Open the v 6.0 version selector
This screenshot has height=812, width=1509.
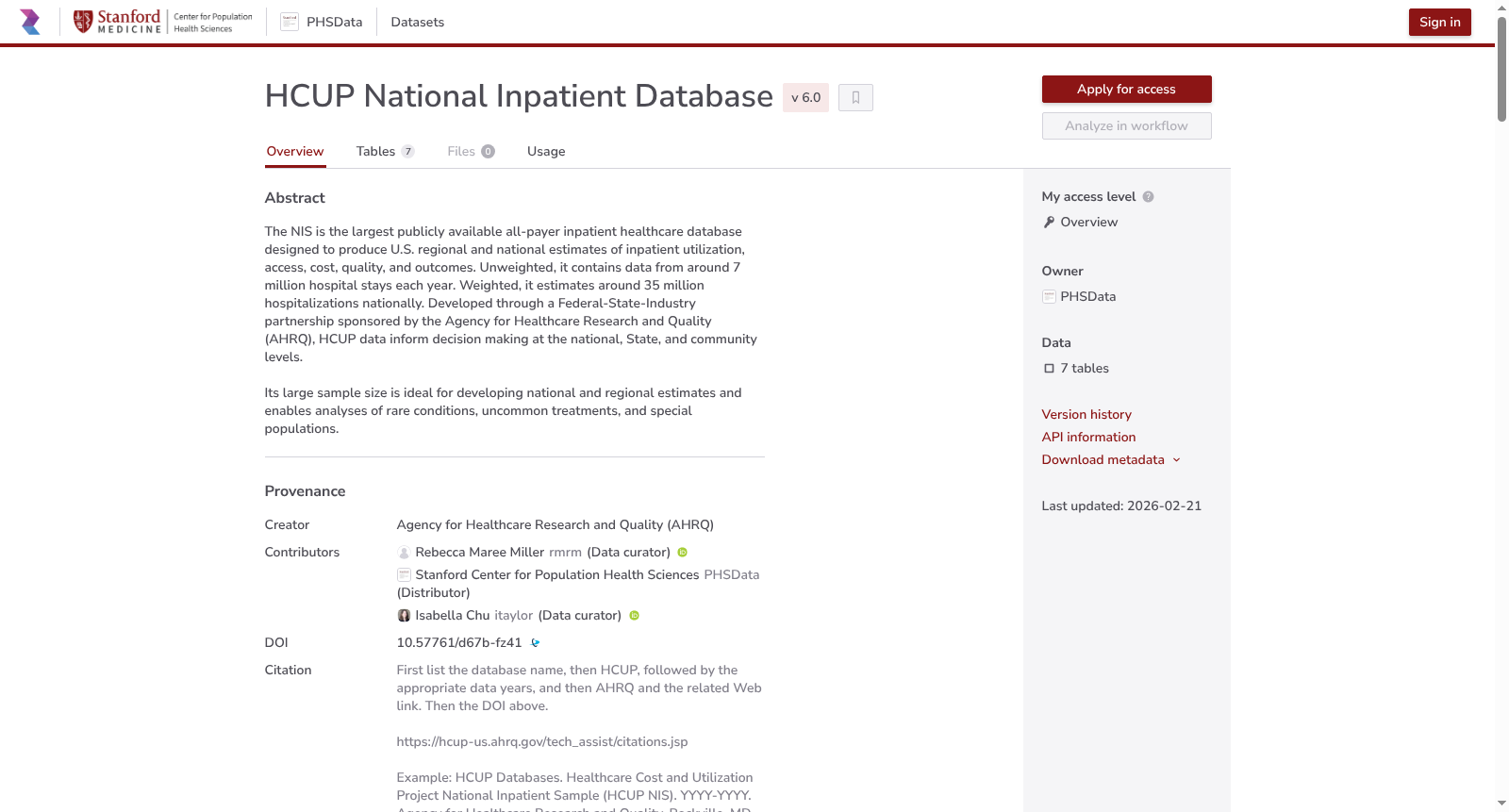pos(805,97)
